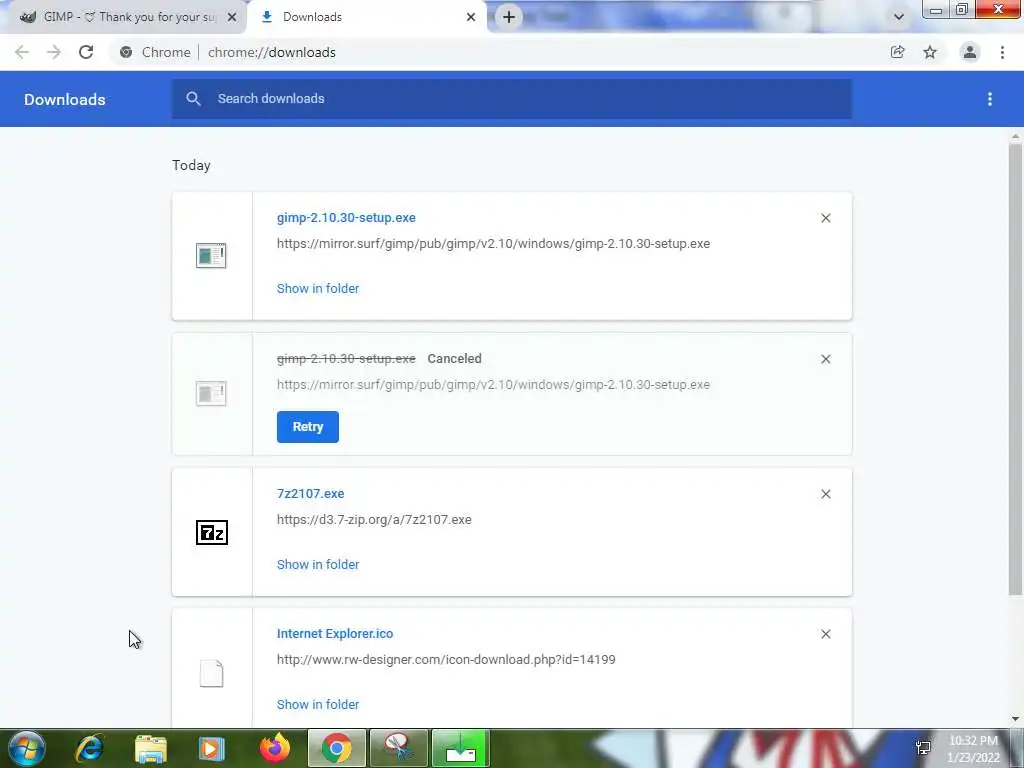Click the Chrome site info chip
Screen dimensions: 1024x768
coord(157,52)
